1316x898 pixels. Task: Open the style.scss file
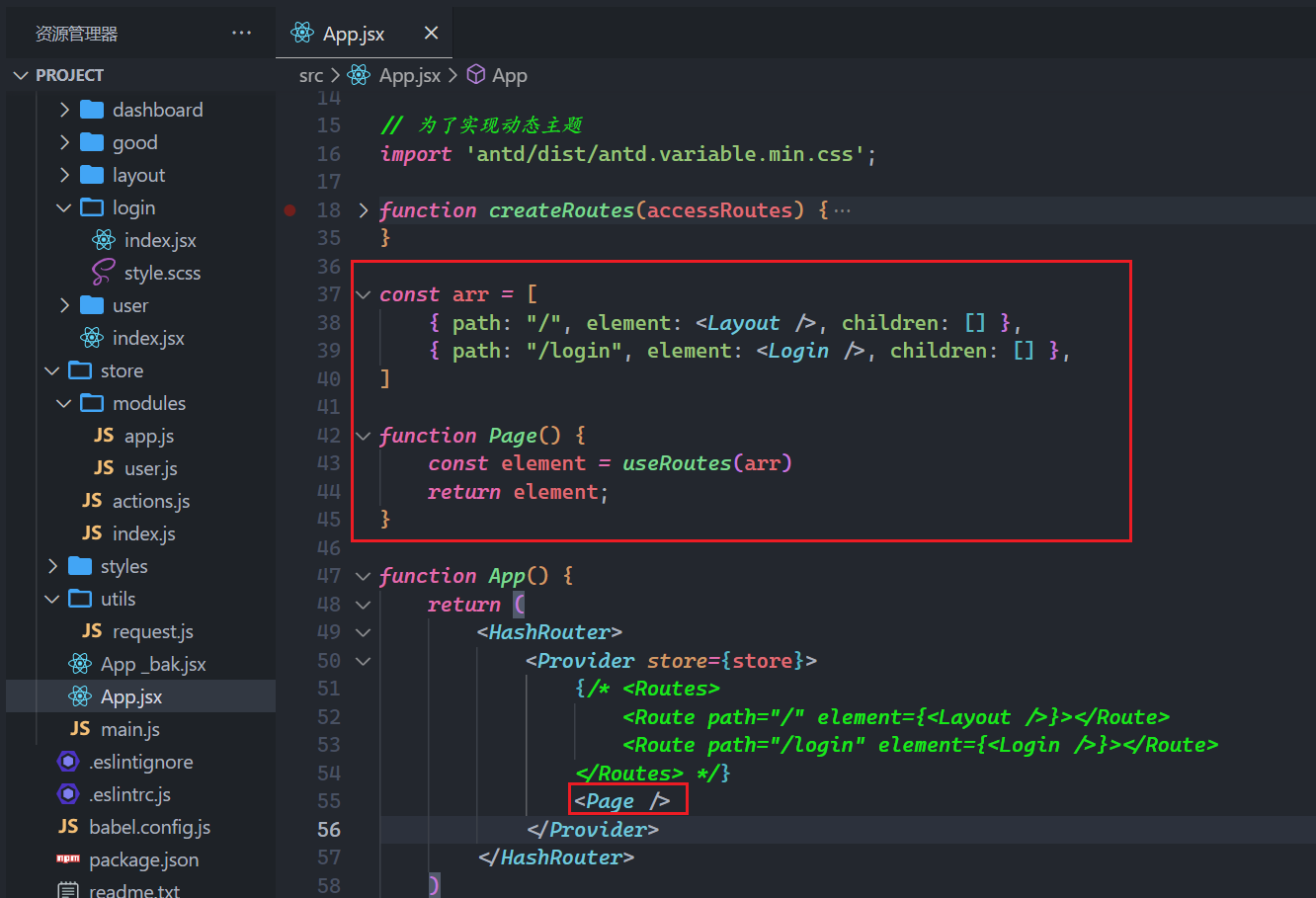pyautogui.click(x=140, y=273)
